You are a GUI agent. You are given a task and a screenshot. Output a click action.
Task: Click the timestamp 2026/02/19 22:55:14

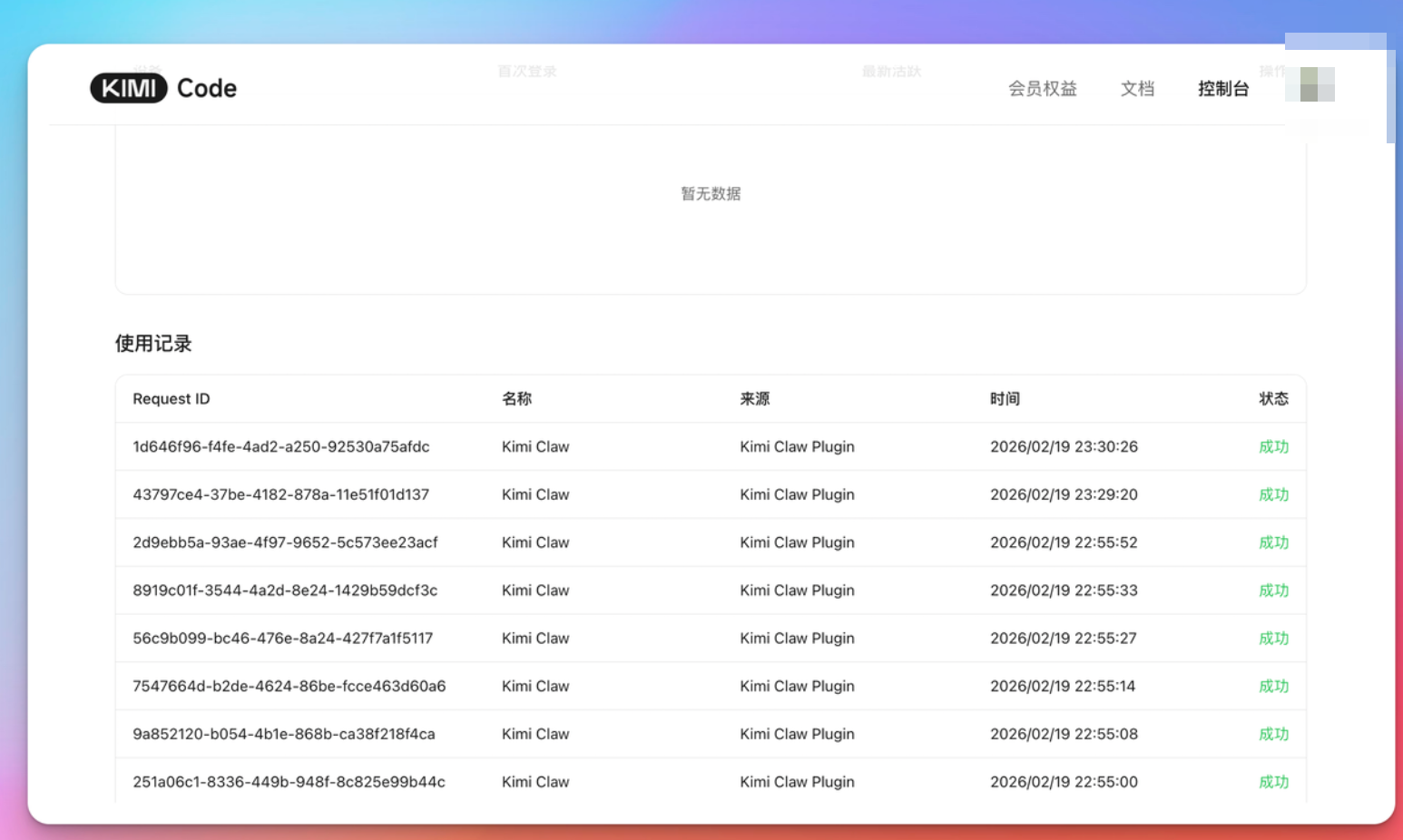click(x=1063, y=687)
